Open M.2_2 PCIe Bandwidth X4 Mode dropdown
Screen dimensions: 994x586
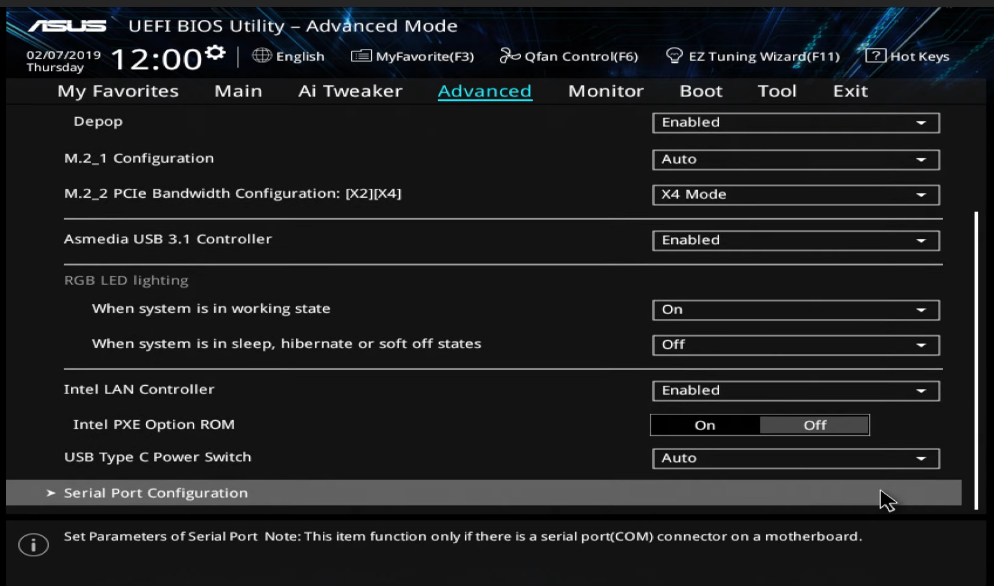pyautogui.click(x=796, y=195)
